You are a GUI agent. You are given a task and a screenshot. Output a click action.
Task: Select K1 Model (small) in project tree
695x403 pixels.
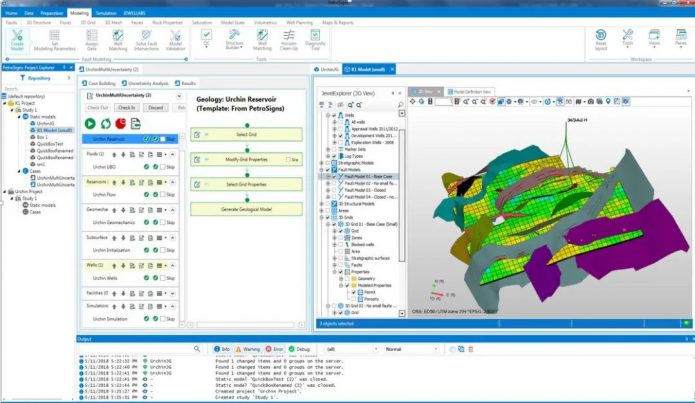(x=52, y=128)
